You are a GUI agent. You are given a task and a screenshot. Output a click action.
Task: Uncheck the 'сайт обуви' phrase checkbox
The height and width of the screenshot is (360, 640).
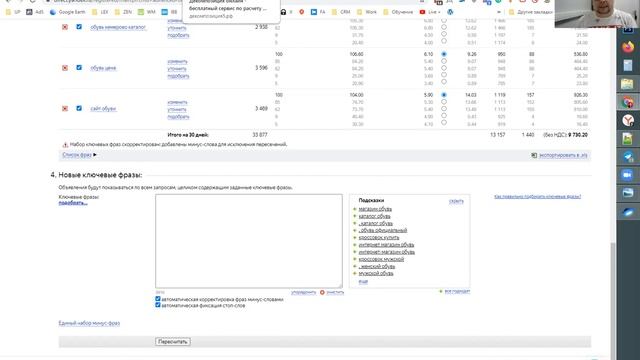79,108
